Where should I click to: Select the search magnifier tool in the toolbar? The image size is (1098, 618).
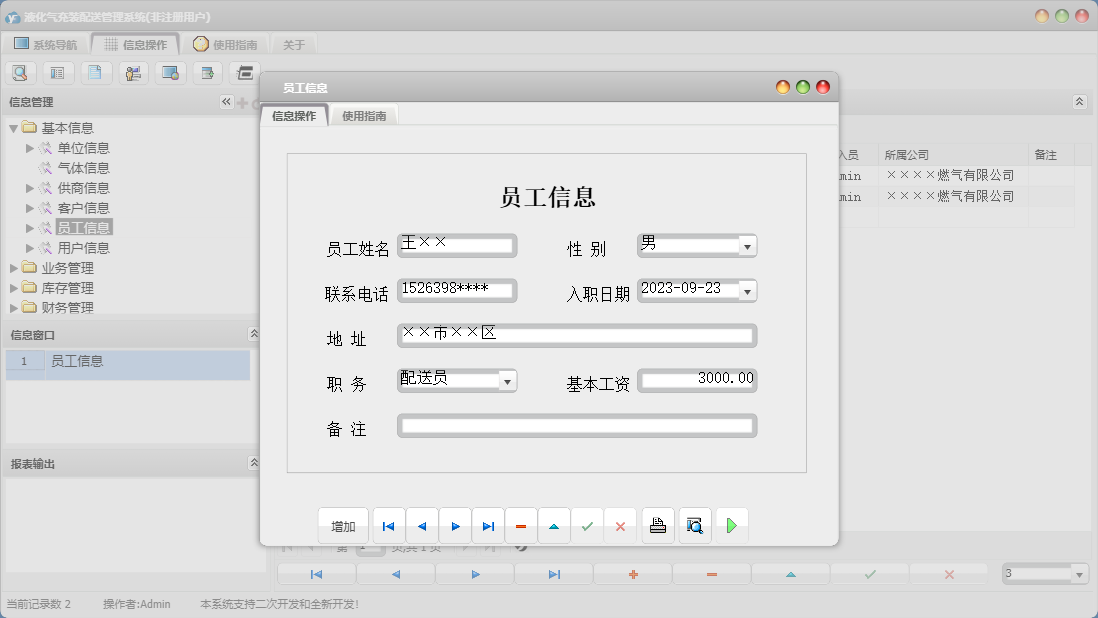click(x=20, y=72)
